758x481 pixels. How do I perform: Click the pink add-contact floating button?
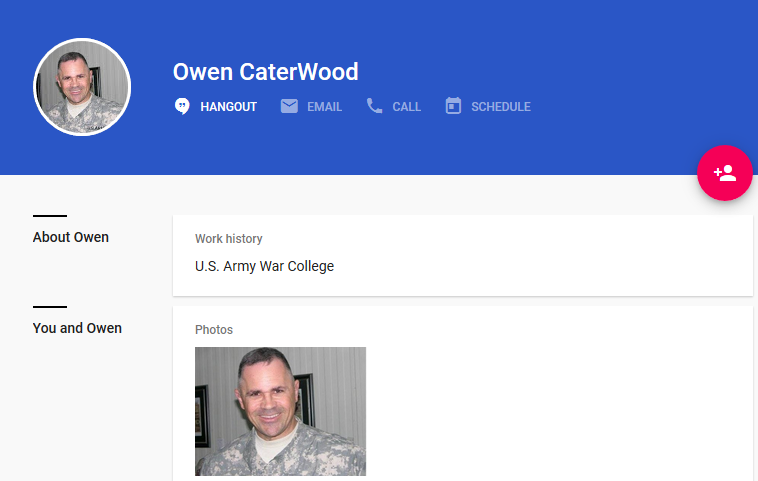pyautogui.click(x=725, y=173)
